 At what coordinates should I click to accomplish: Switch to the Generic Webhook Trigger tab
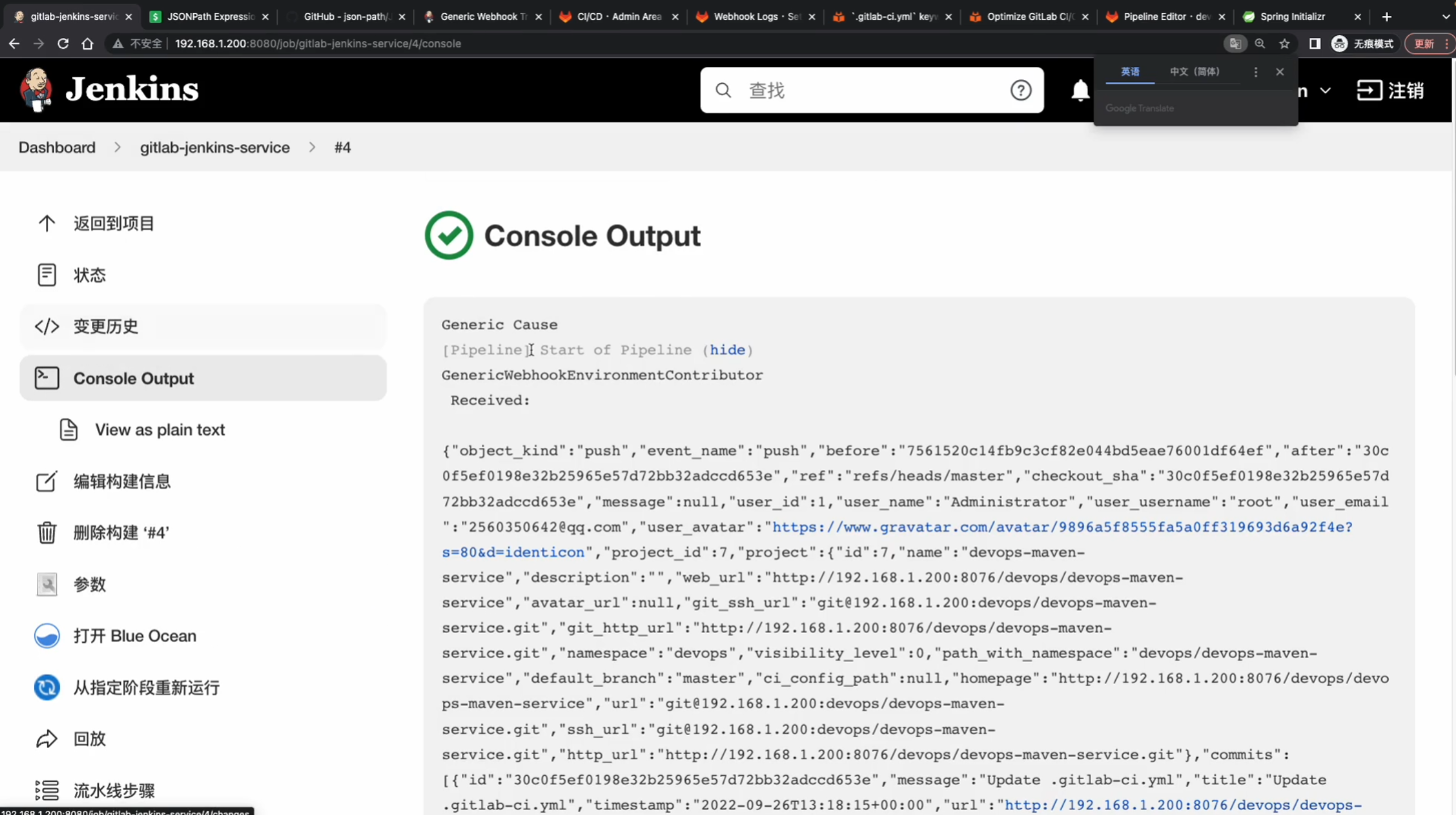pyautogui.click(x=483, y=16)
